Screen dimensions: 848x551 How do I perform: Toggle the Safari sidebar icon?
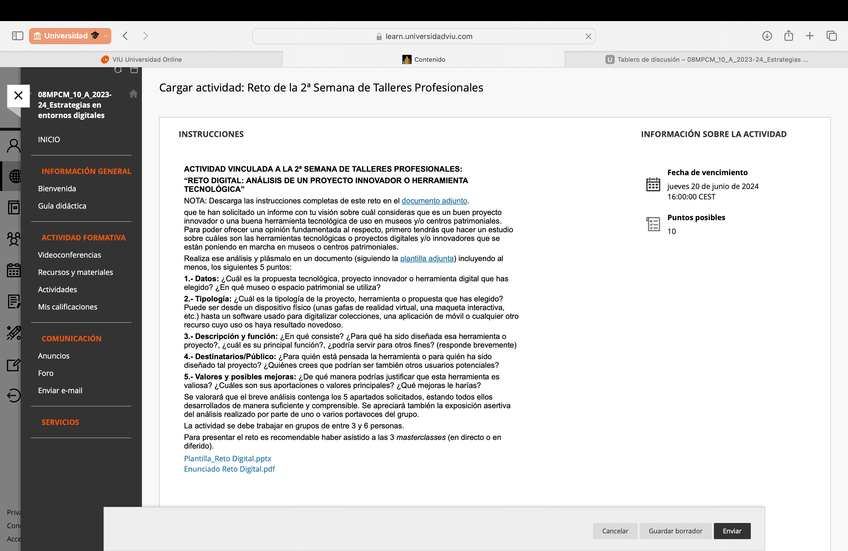point(17,36)
